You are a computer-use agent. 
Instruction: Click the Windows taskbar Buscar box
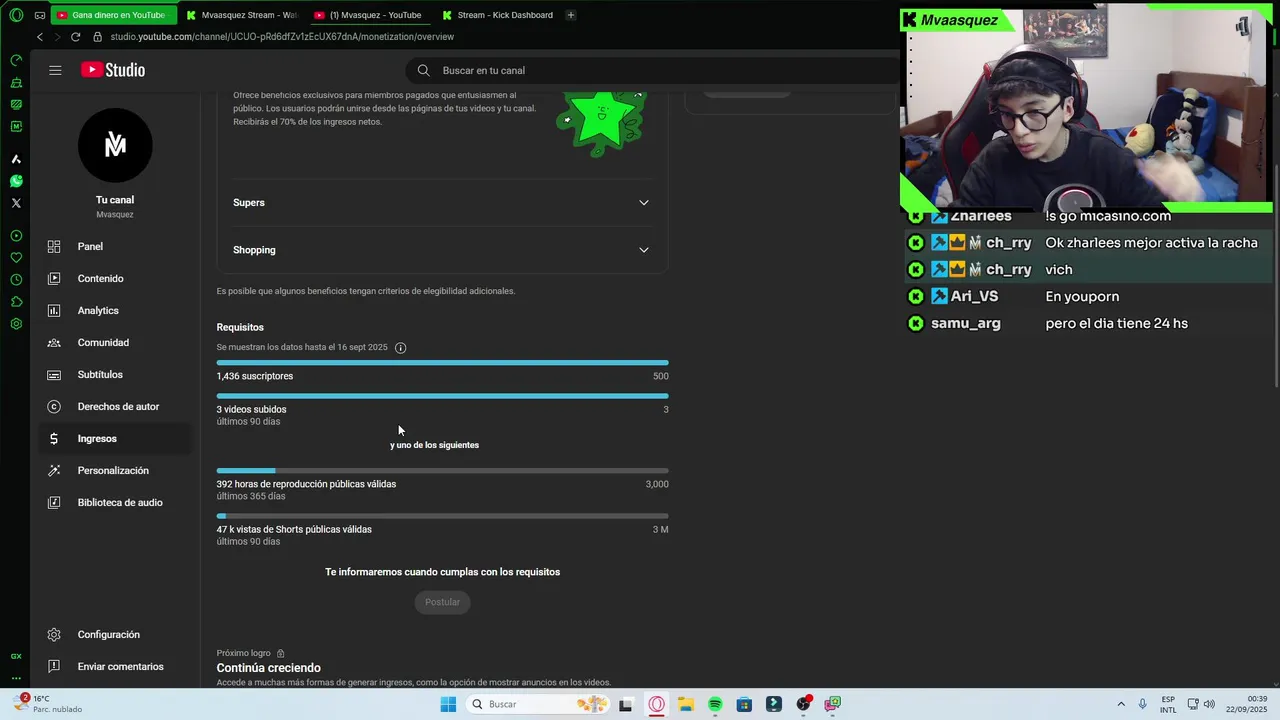537,704
